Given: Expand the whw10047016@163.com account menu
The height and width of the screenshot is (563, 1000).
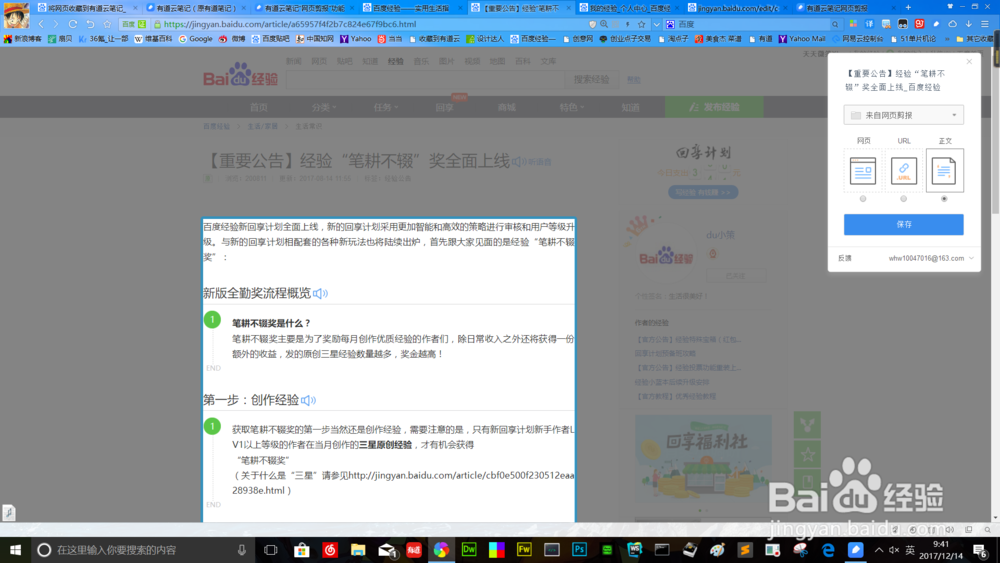Looking at the screenshot, I should (x=931, y=258).
